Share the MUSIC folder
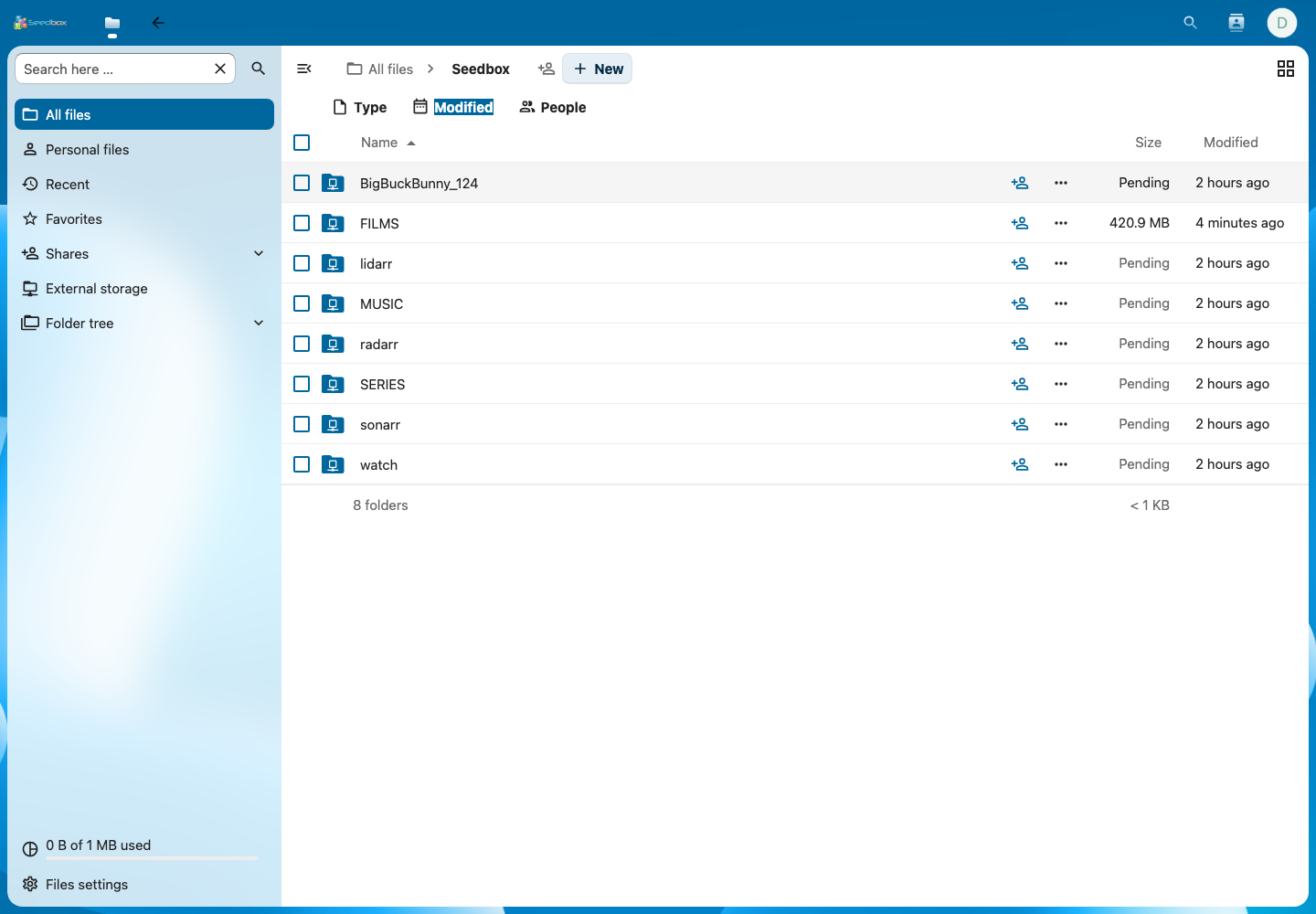1316x914 pixels. 1020,303
